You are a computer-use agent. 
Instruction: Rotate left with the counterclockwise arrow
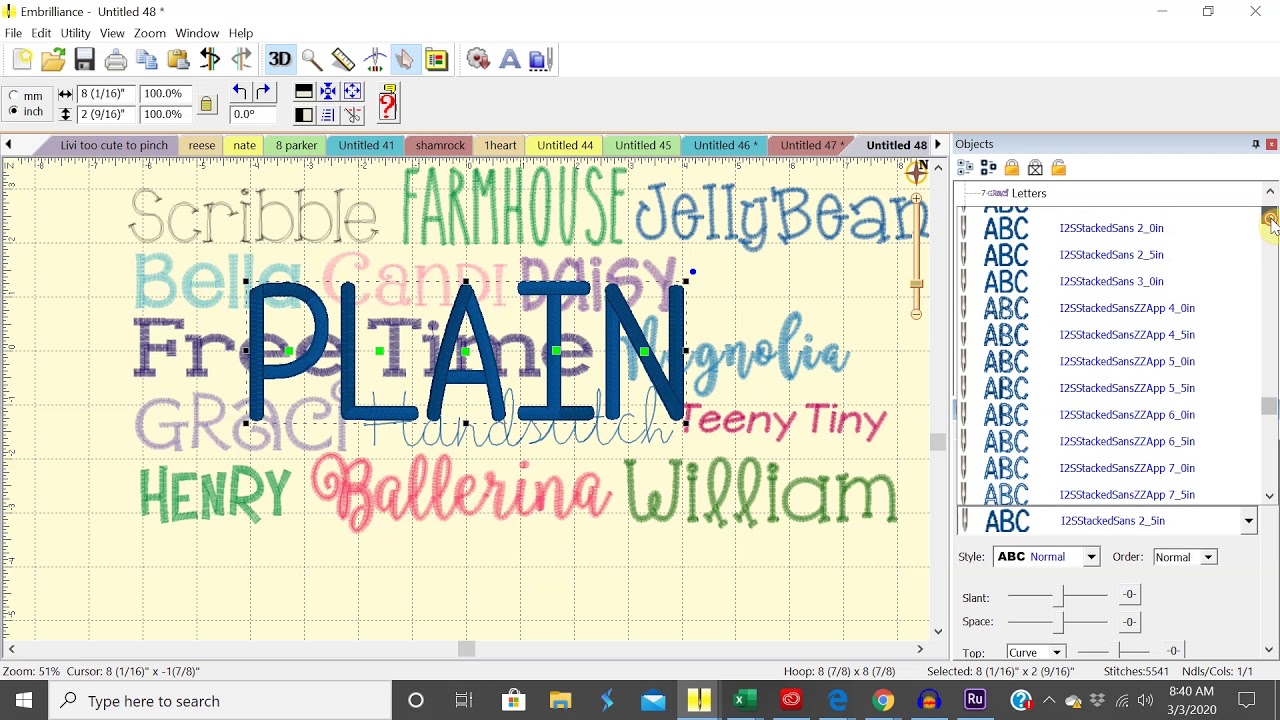(x=240, y=93)
